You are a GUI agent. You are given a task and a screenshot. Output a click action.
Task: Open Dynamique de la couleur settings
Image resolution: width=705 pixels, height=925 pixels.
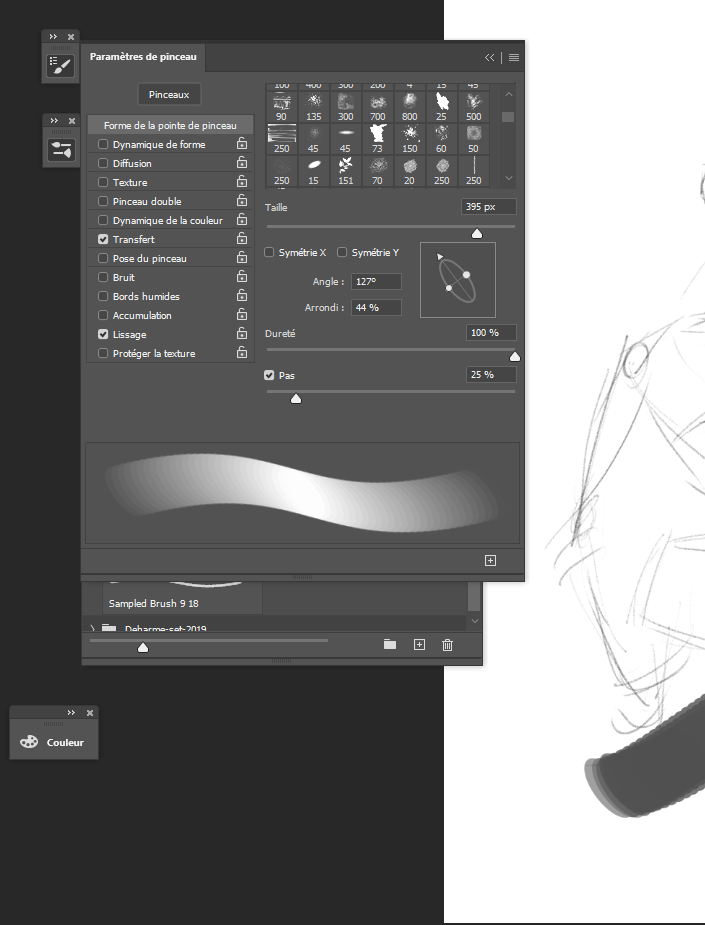tap(168, 221)
